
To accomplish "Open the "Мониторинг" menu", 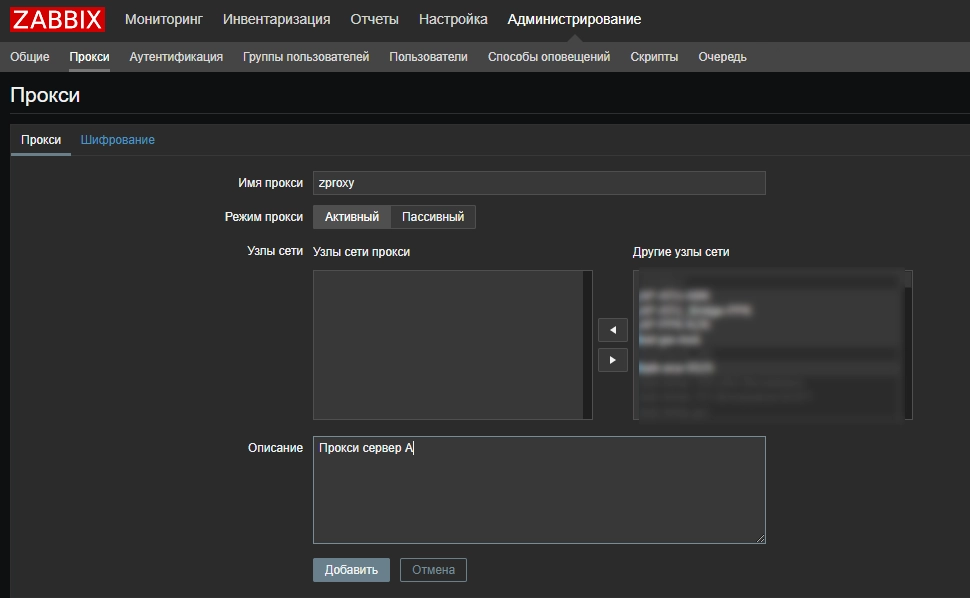I will coord(163,18).
